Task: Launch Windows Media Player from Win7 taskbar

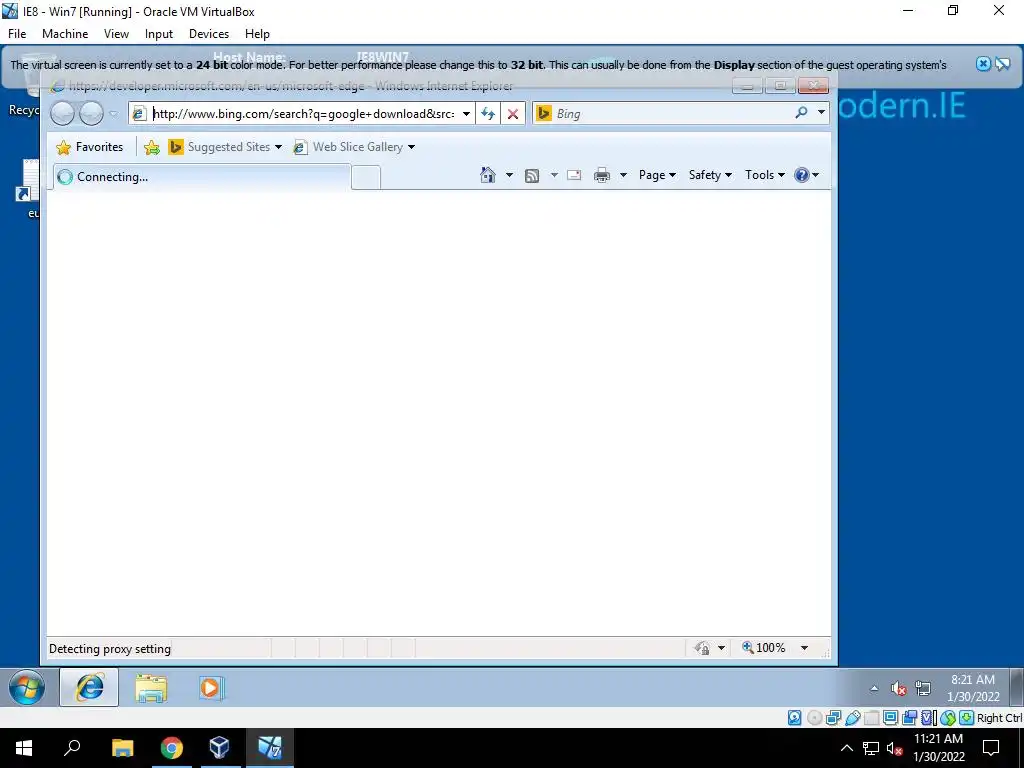Action: (x=211, y=688)
